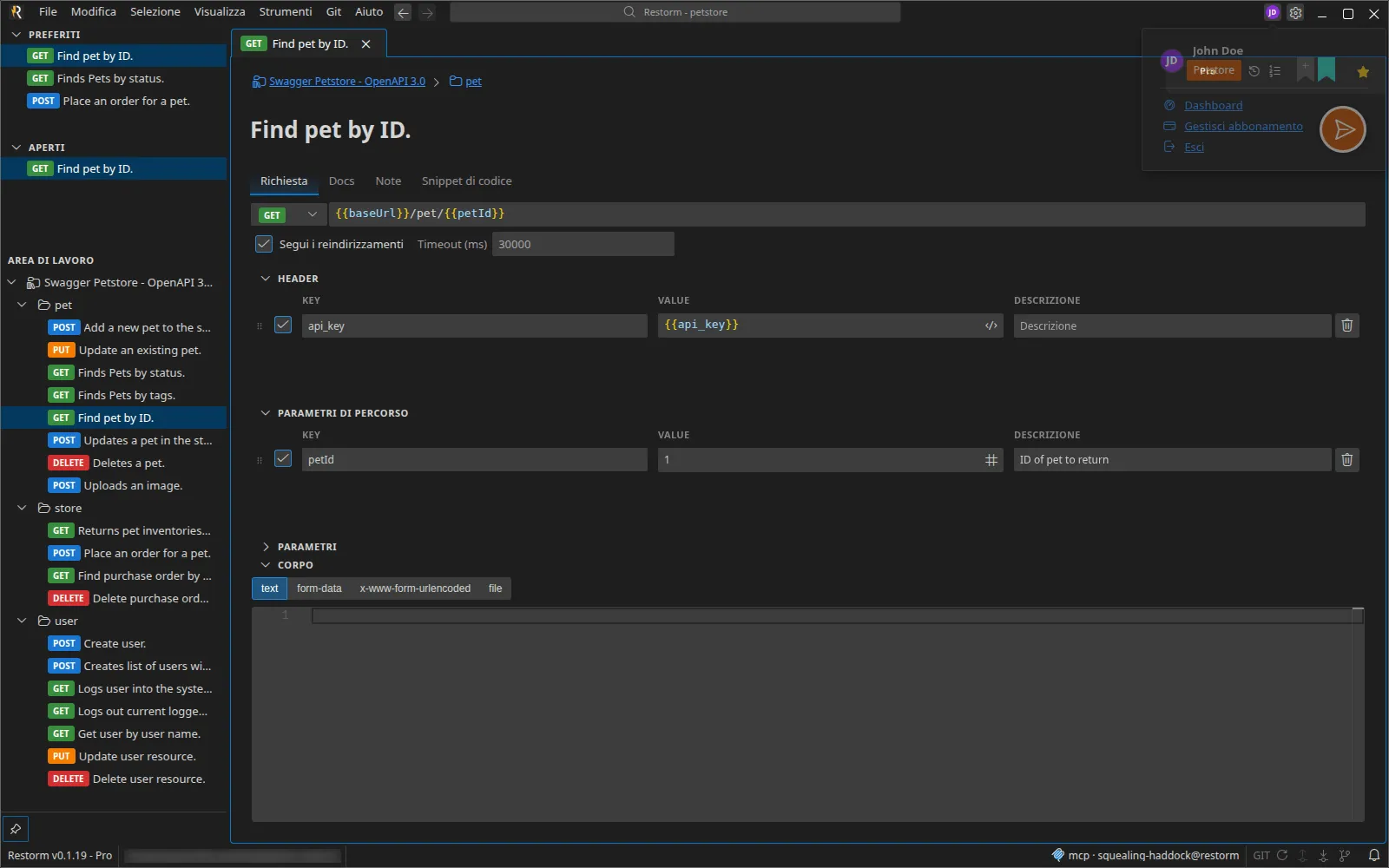Viewport: 1389px width, 868px height.
Task: Toggle code view in api_key value field
Action: [x=991, y=325]
